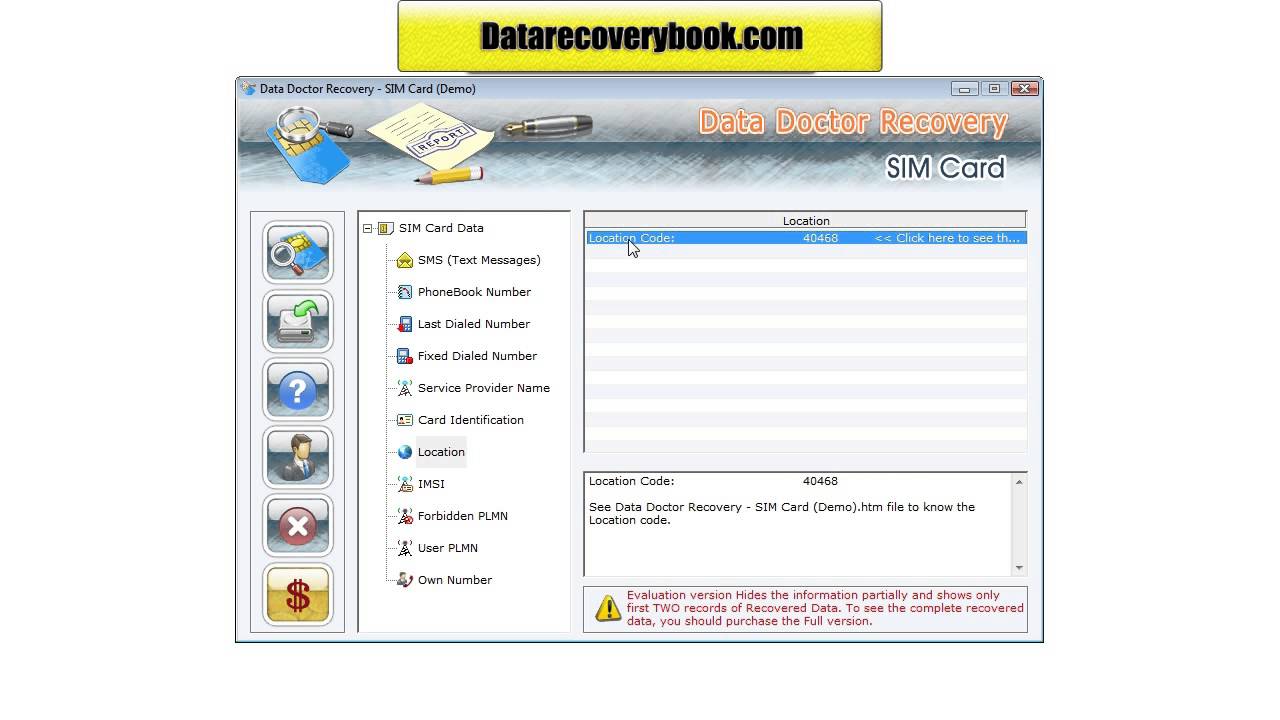Select the IMSI tree item
Image resolution: width=1280 pixels, height=720 pixels.
click(431, 484)
